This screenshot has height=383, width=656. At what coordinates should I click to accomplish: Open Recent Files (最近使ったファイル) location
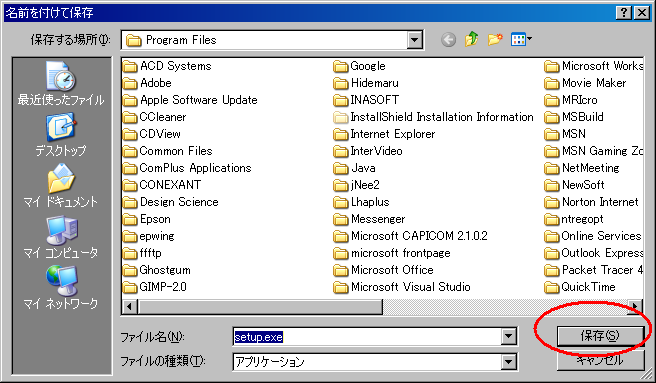(x=61, y=83)
